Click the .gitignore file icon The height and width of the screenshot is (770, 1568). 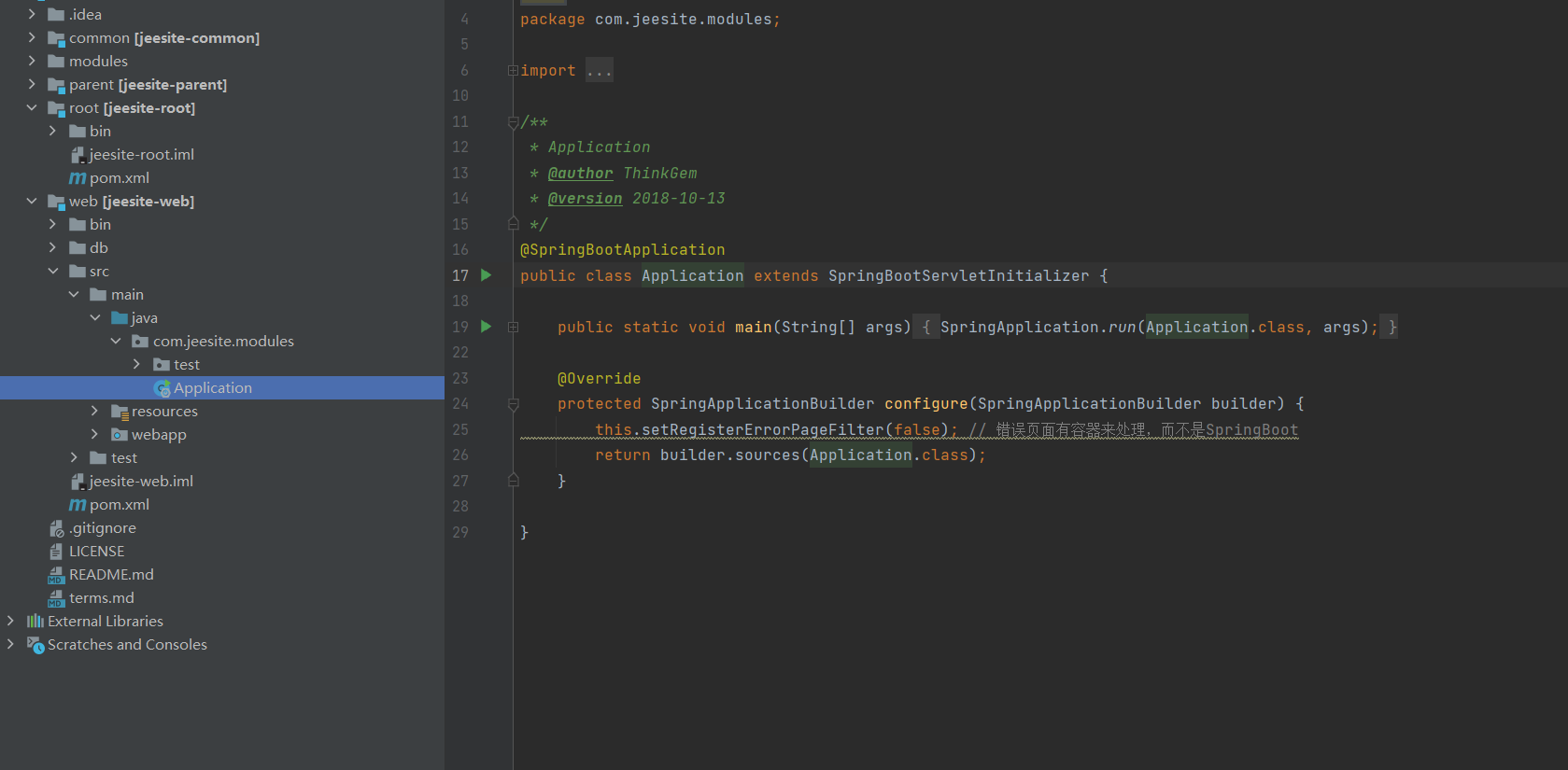click(56, 528)
